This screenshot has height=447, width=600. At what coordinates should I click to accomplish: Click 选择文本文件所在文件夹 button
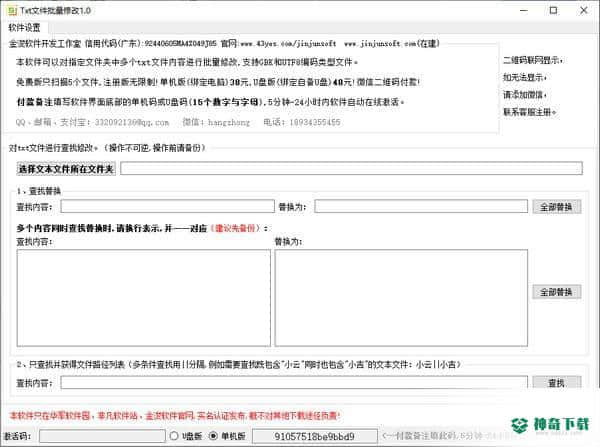click(x=66, y=169)
